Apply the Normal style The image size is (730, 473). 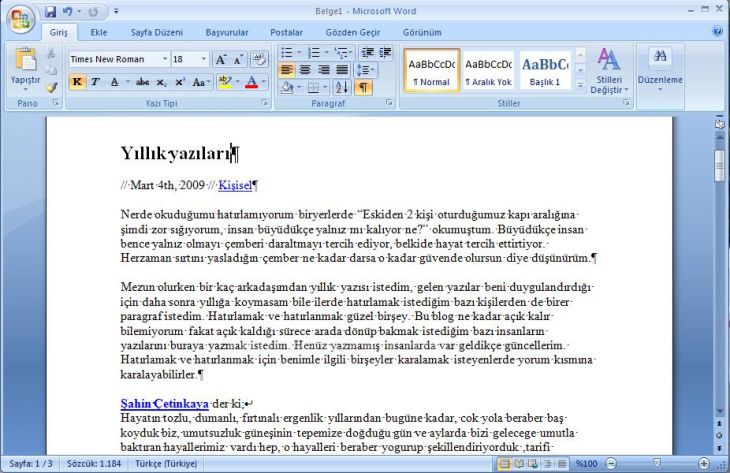coord(432,71)
